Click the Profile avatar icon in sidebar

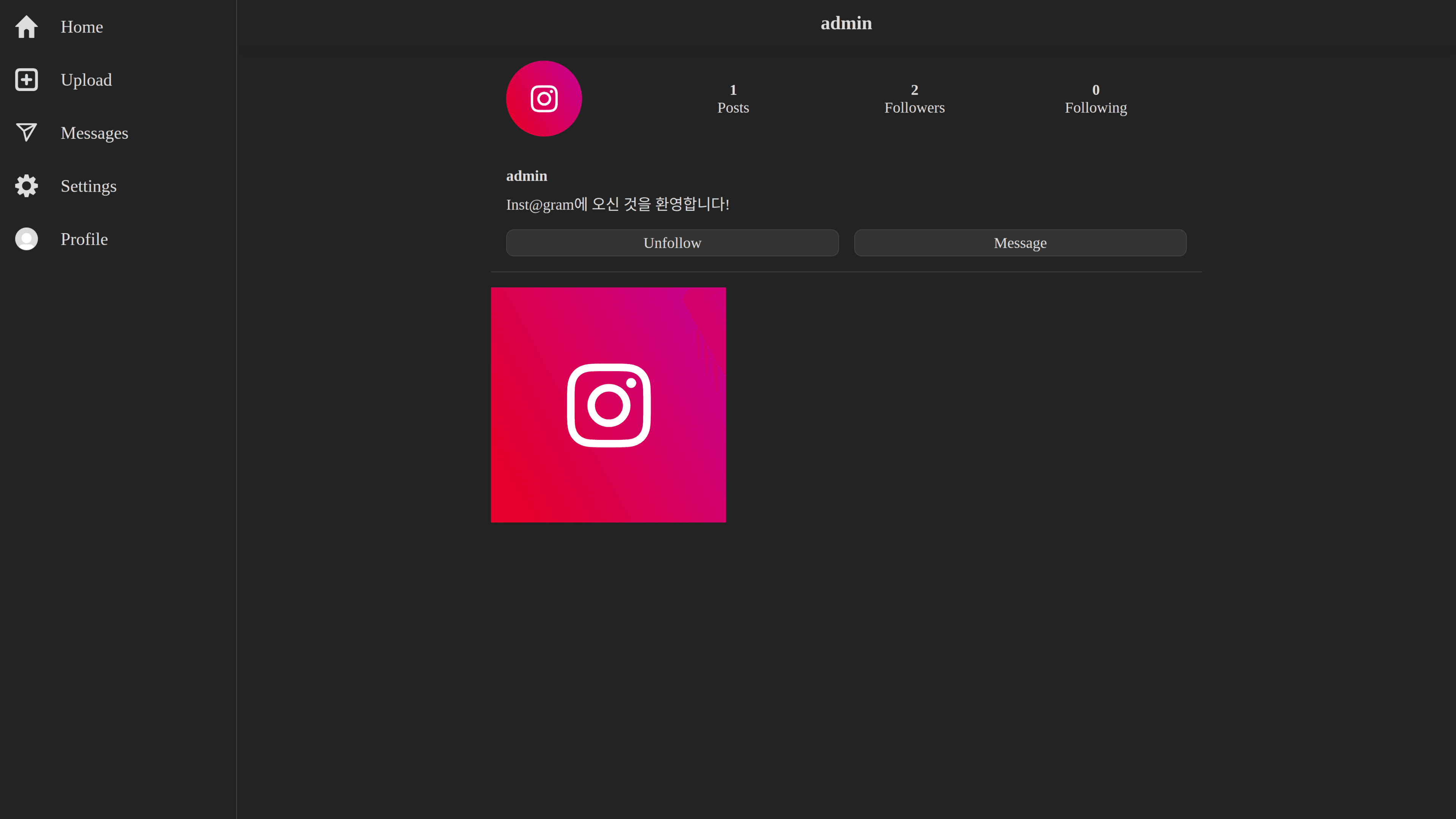pyautogui.click(x=27, y=239)
